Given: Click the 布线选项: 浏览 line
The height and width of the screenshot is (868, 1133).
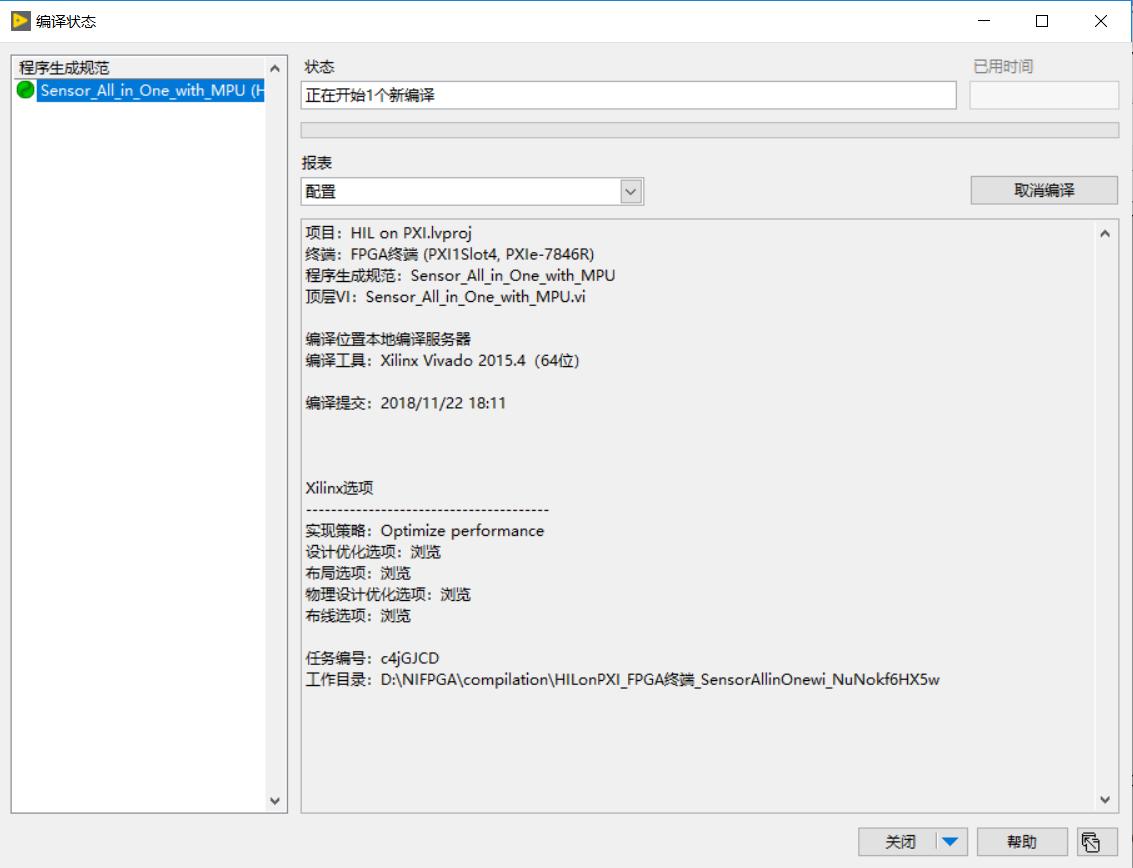Looking at the screenshot, I should (x=358, y=616).
